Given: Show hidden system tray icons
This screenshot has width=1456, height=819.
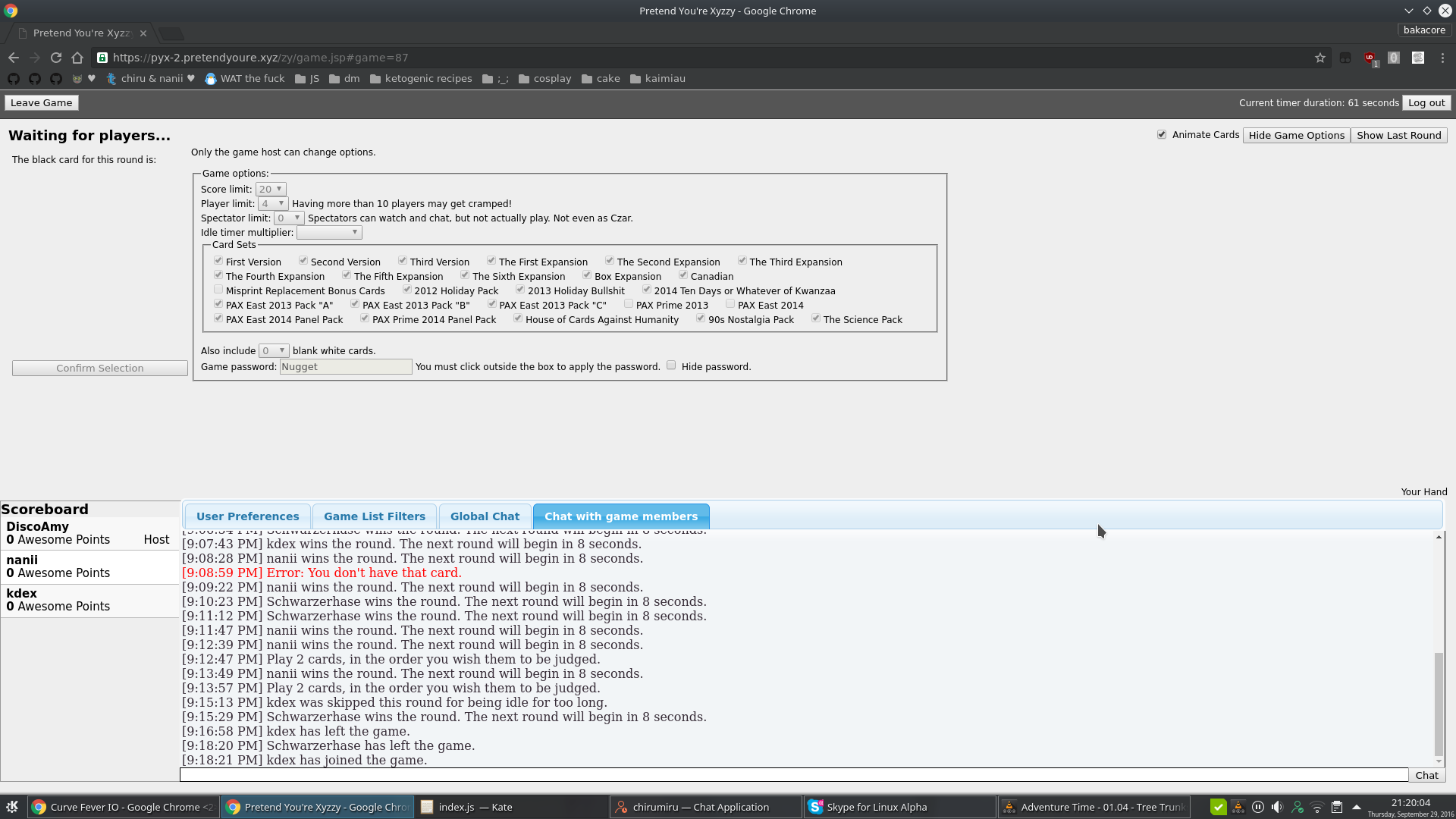Looking at the screenshot, I should [x=1356, y=807].
